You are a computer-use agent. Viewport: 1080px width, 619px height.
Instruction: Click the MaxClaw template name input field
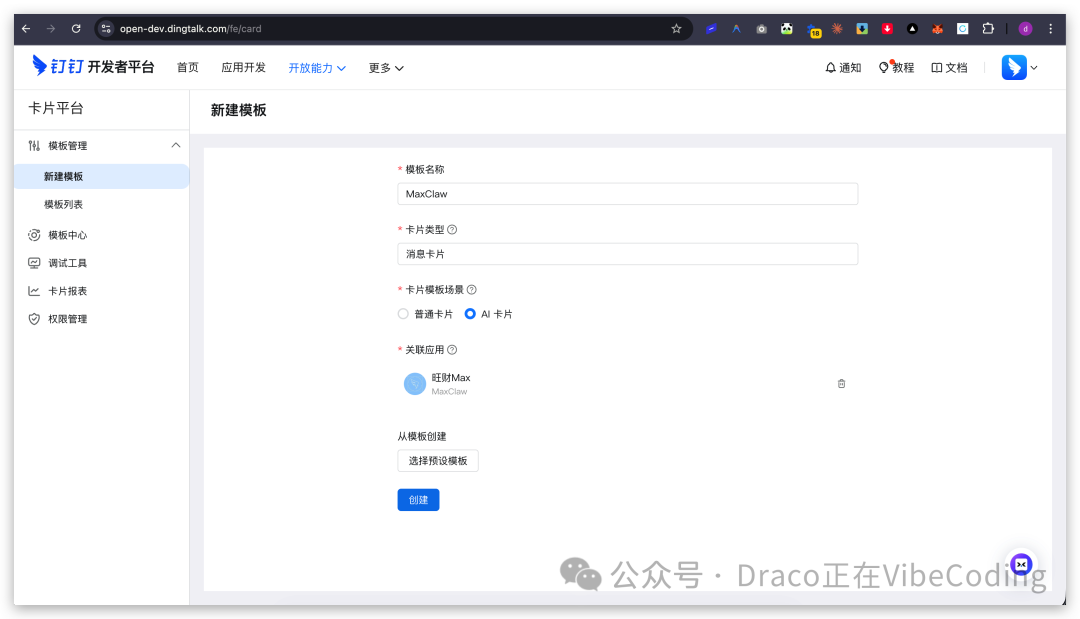pyautogui.click(x=627, y=193)
